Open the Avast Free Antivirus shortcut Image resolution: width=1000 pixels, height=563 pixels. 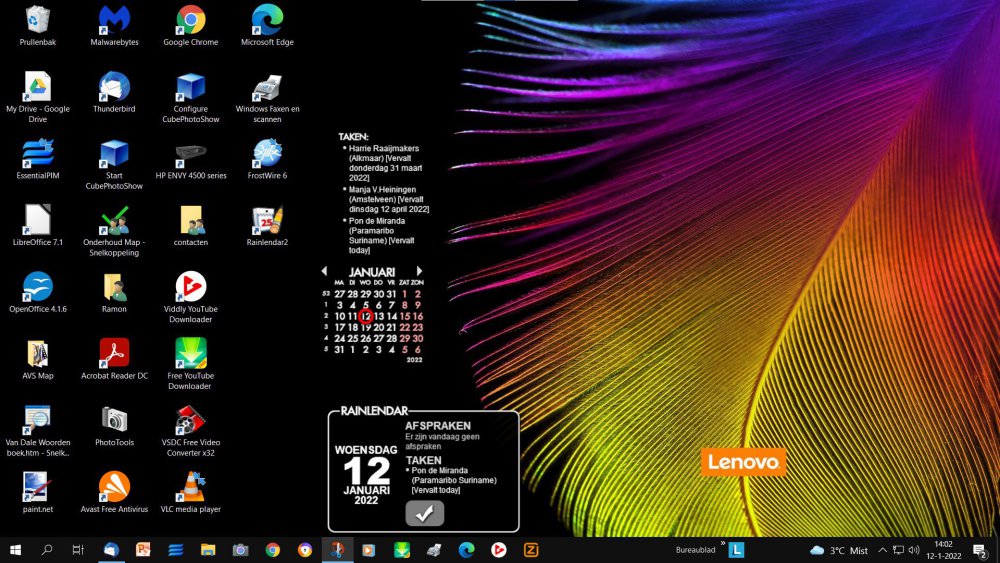[x=114, y=488]
